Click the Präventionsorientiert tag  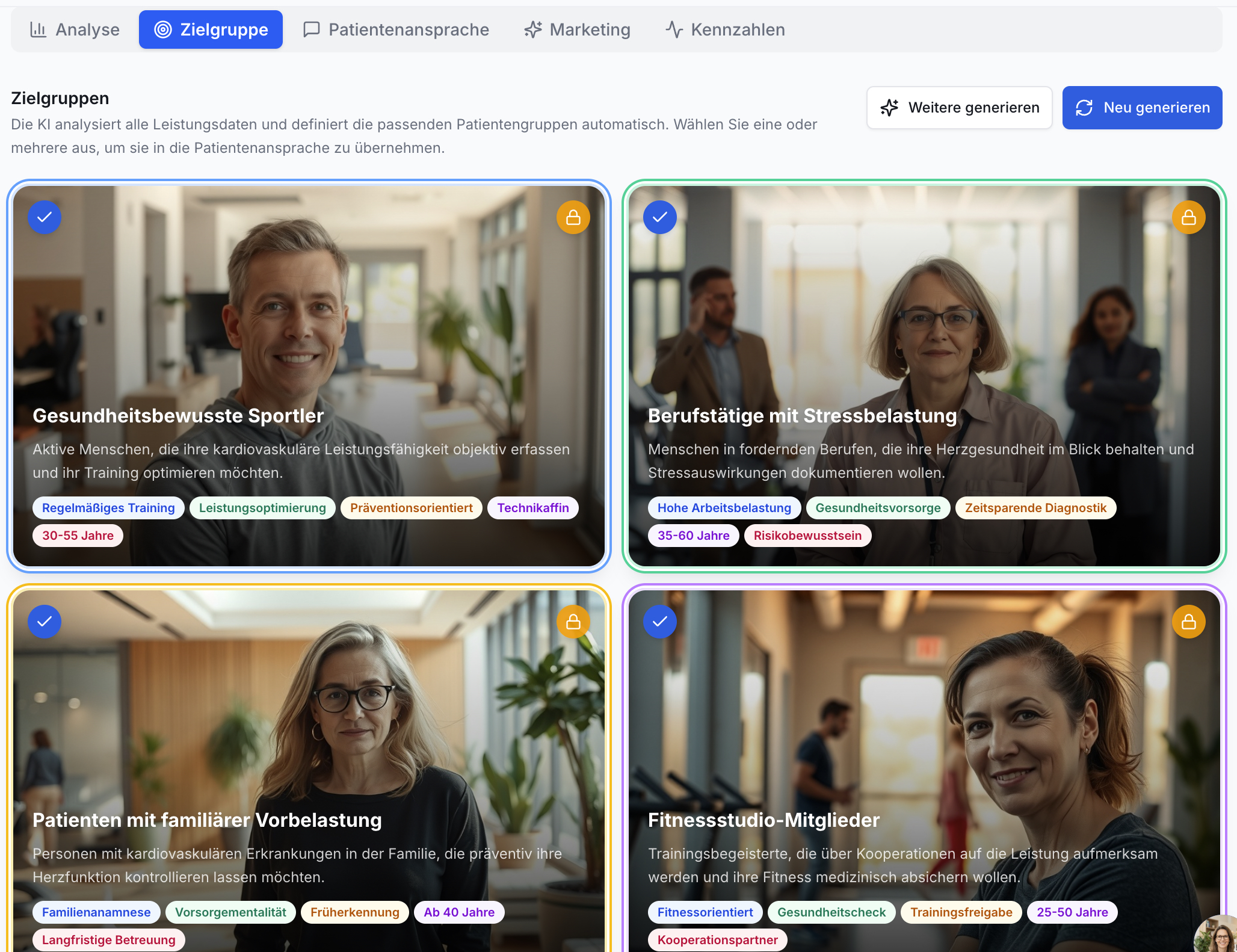pyautogui.click(x=412, y=508)
